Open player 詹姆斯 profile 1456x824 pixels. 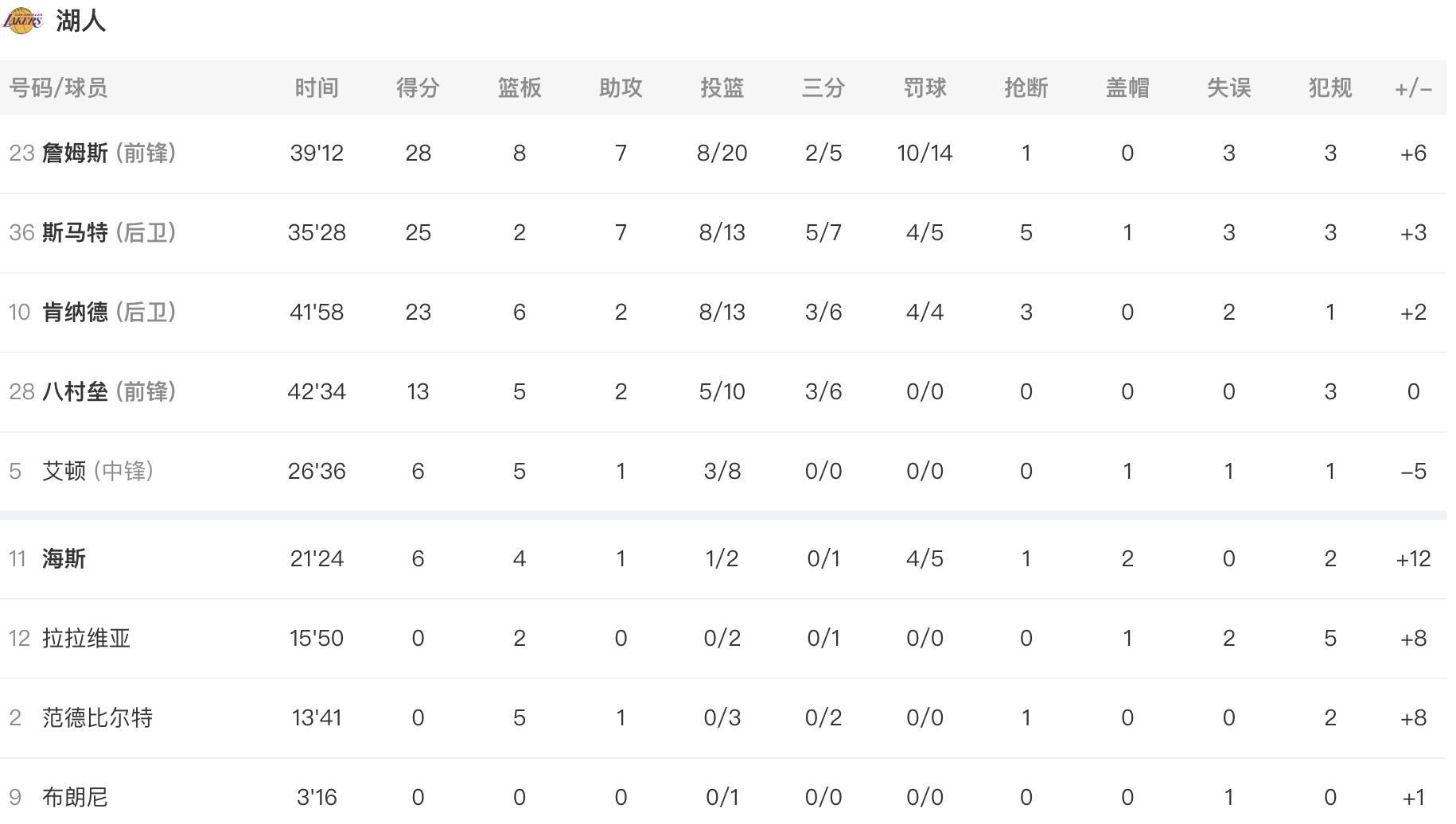click(x=75, y=153)
